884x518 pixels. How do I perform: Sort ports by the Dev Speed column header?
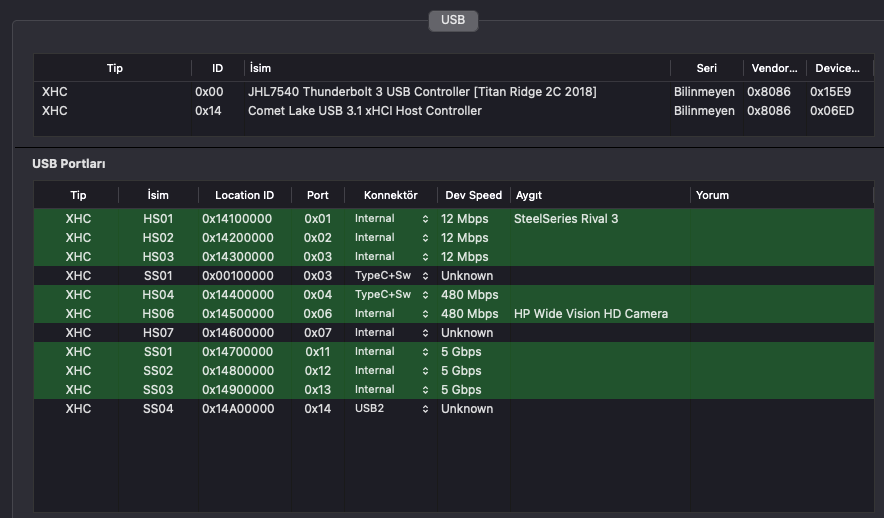coord(473,196)
